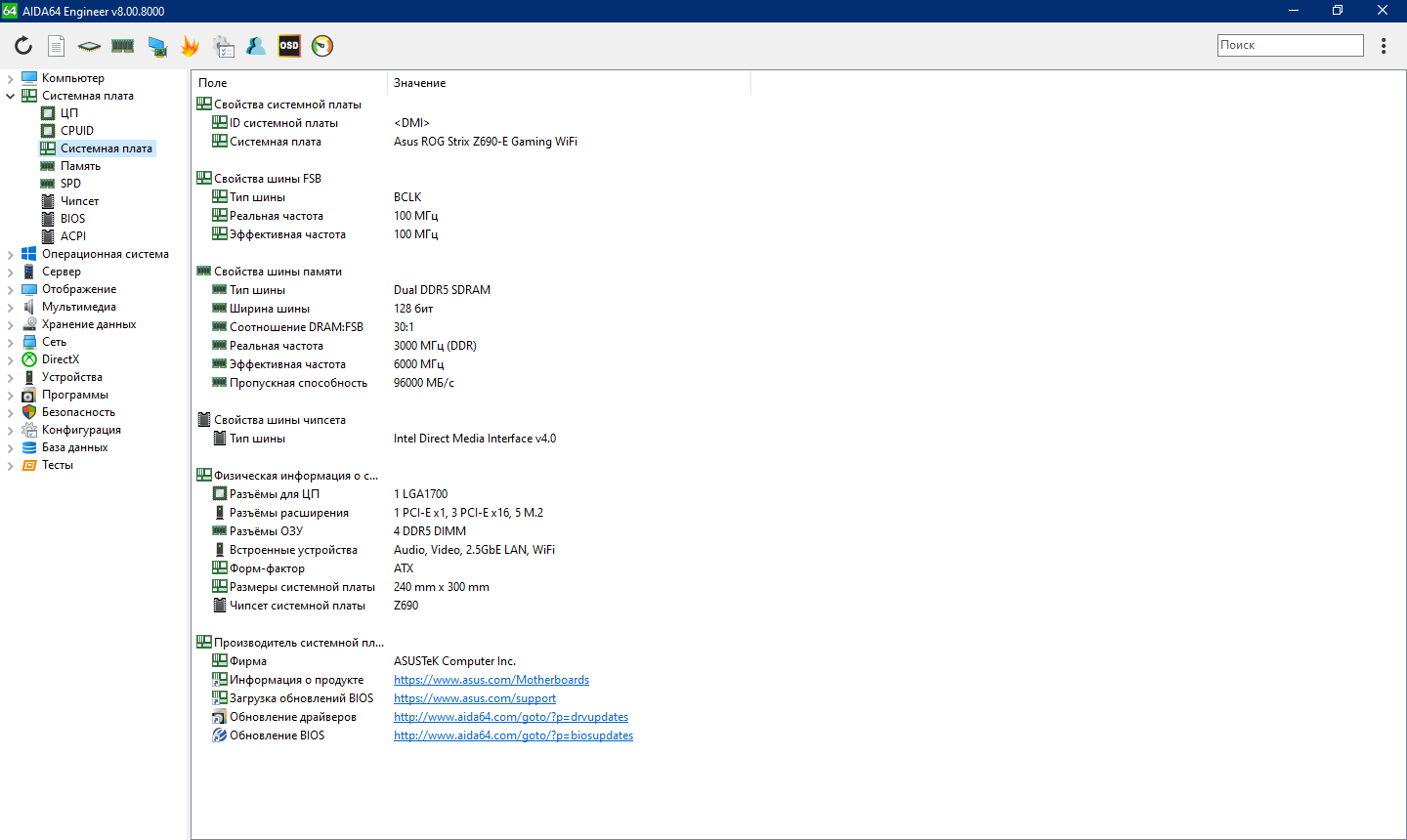Click the CPU chip toolbar icon
Screen dimensions: 1407x840
coord(89,46)
